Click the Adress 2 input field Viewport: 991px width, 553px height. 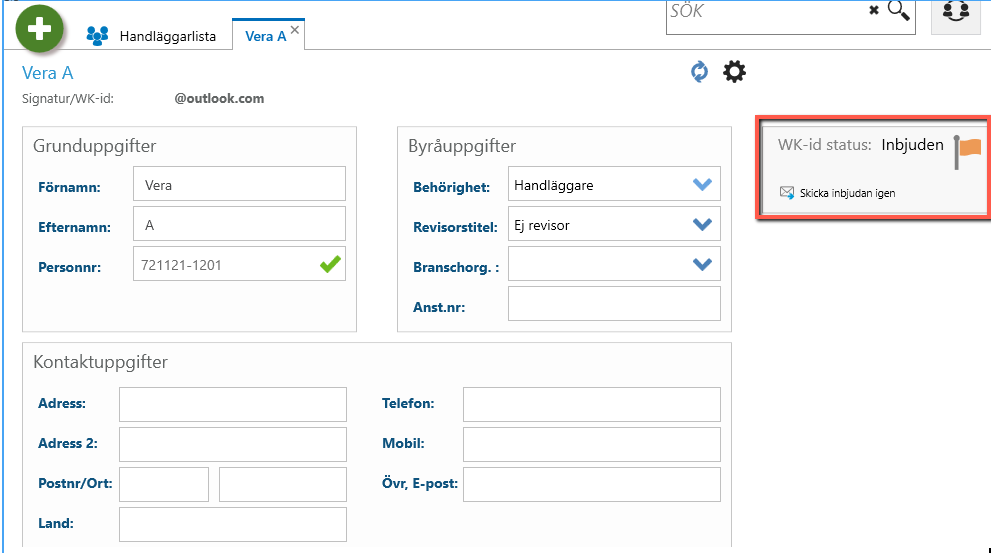click(x=233, y=444)
